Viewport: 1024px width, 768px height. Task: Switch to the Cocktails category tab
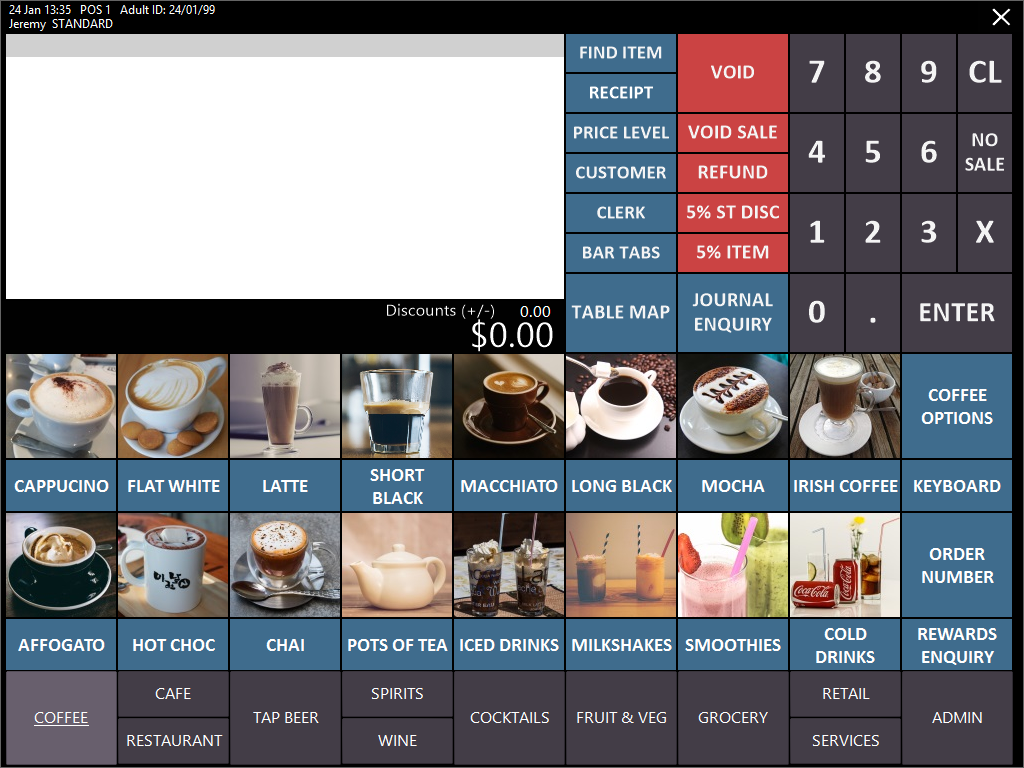509,718
